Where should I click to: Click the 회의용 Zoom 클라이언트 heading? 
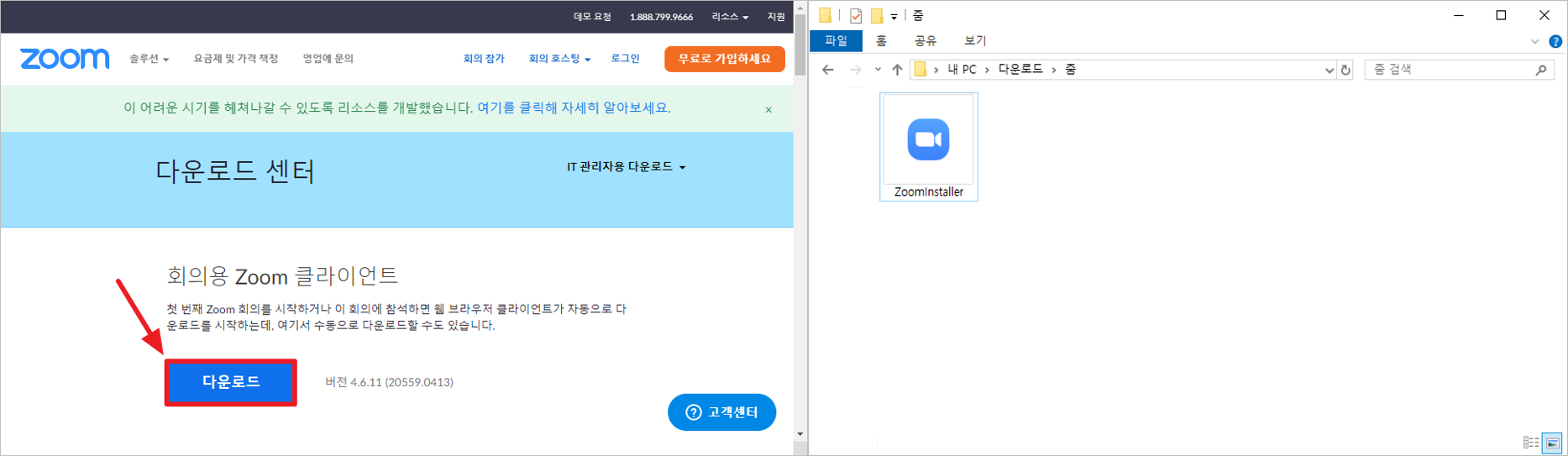tap(282, 275)
